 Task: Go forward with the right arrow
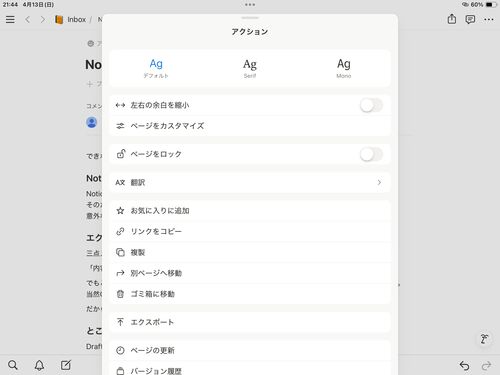42,19
